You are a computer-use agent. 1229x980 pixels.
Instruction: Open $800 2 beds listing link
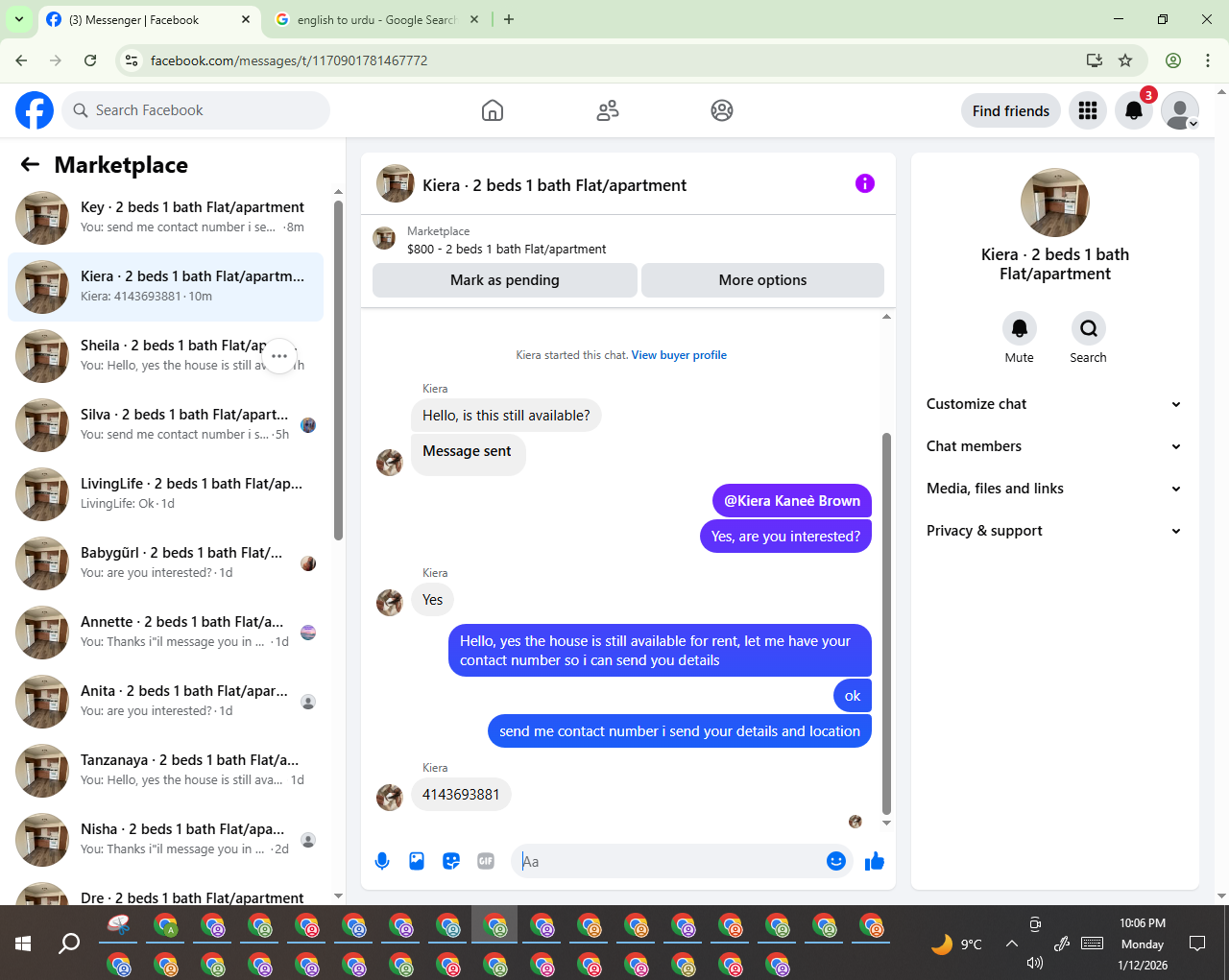pyautogui.click(x=507, y=249)
